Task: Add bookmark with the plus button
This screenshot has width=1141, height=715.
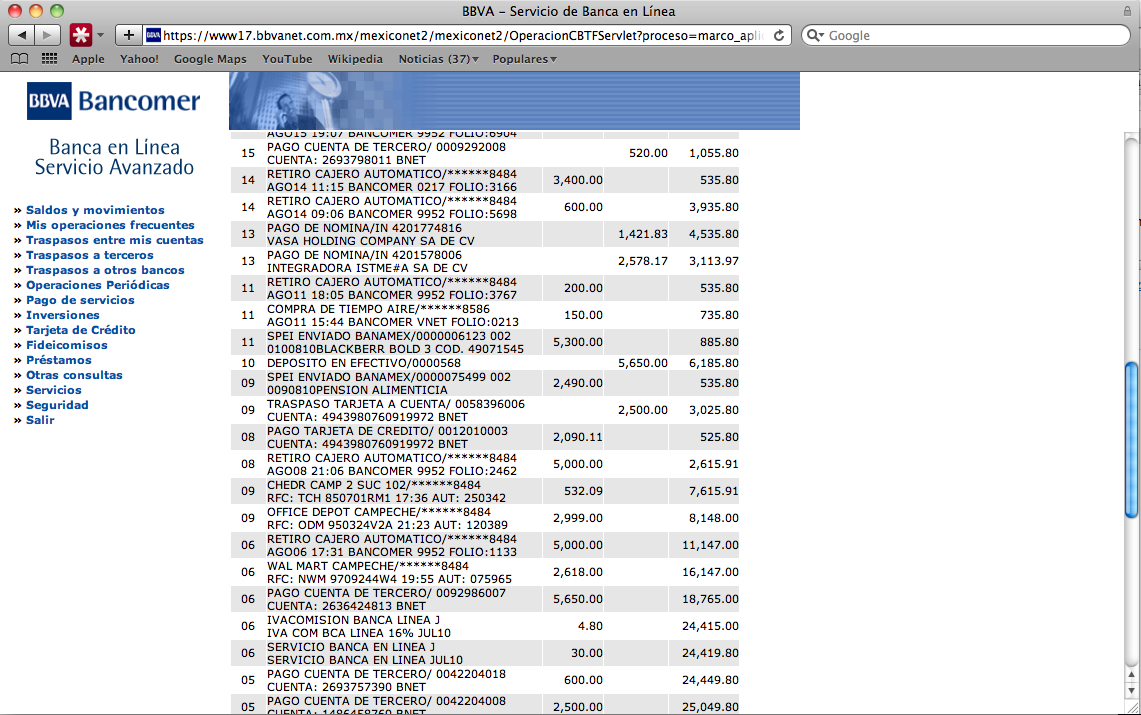Action: tap(128, 35)
